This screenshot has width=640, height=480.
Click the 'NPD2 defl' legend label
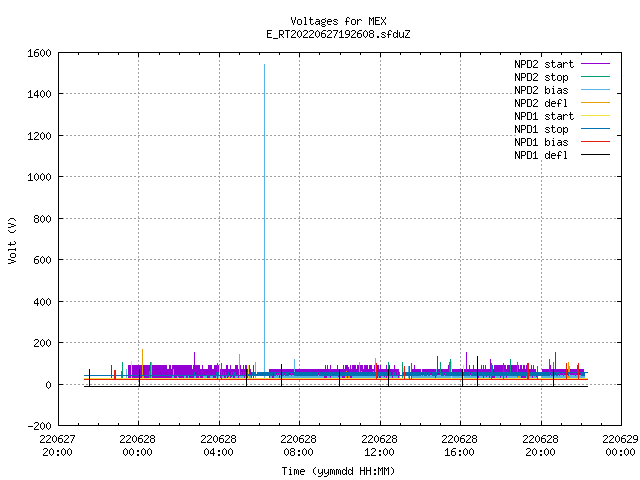pyautogui.click(x=541, y=103)
